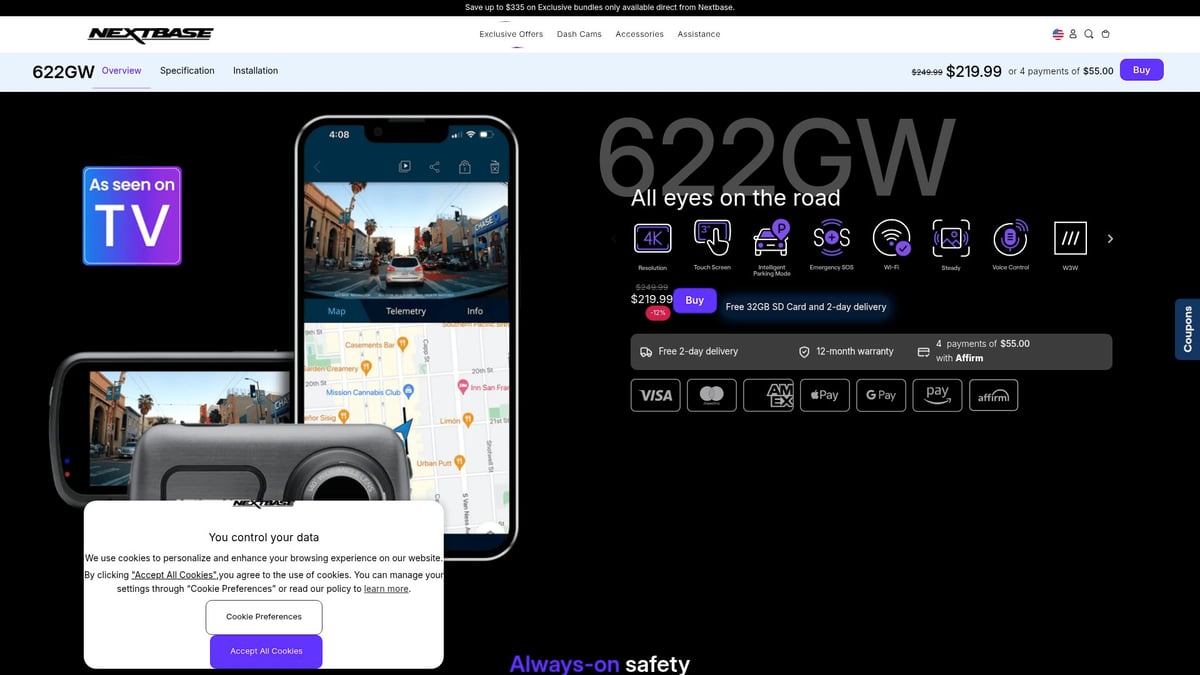Image resolution: width=1200 pixels, height=675 pixels.
Task: Click the Coupons side tab
Action: click(x=1187, y=329)
